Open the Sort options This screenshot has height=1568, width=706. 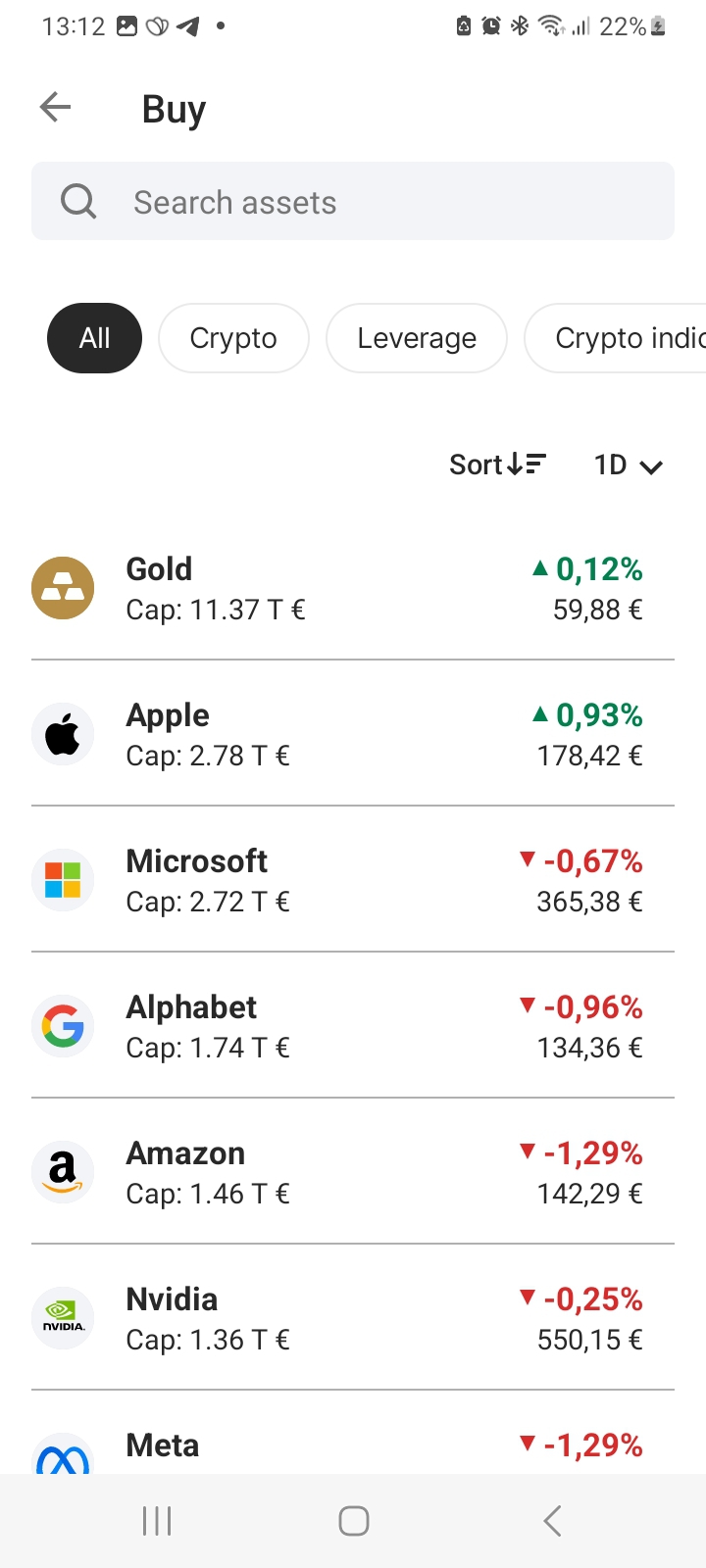coord(497,465)
